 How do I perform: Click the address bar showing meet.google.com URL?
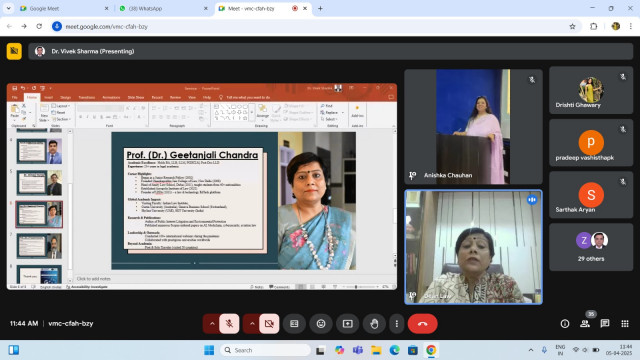[x=314, y=27]
